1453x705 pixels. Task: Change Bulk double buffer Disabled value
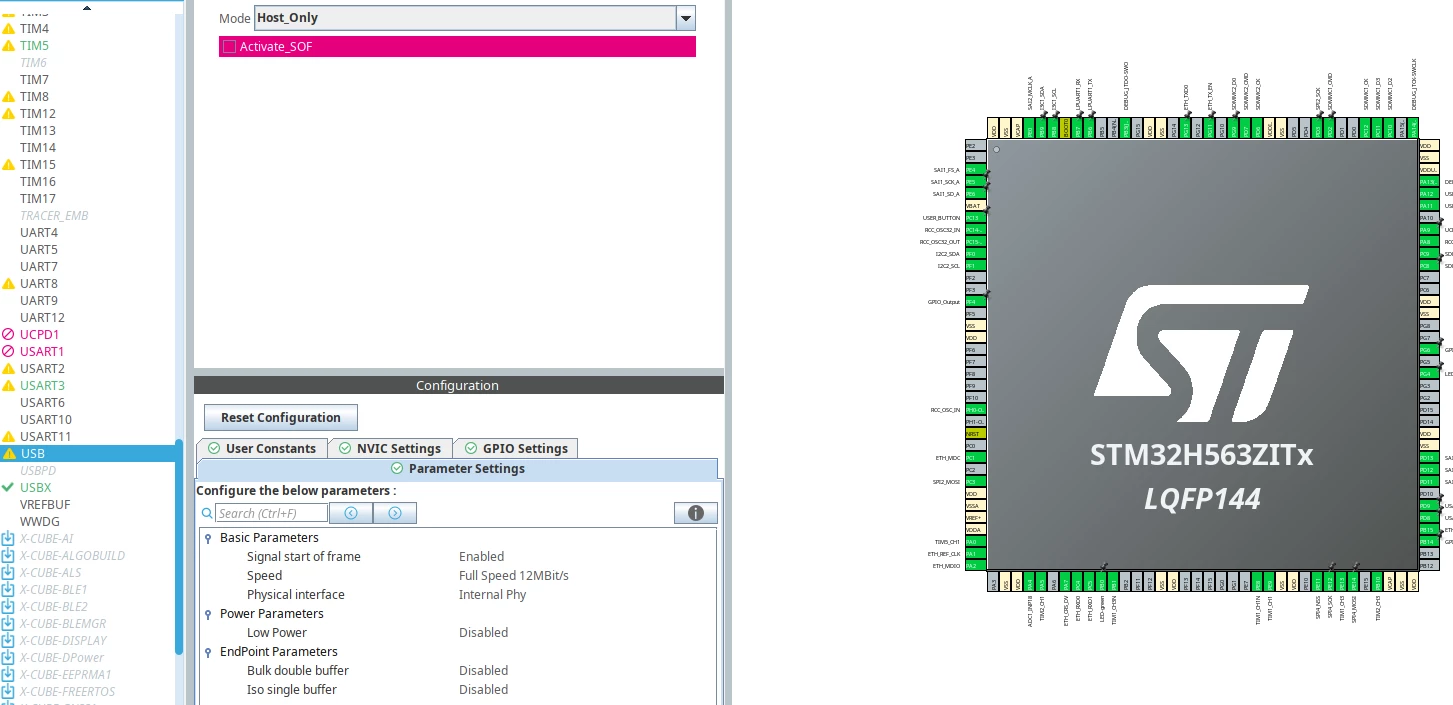[x=484, y=671]
